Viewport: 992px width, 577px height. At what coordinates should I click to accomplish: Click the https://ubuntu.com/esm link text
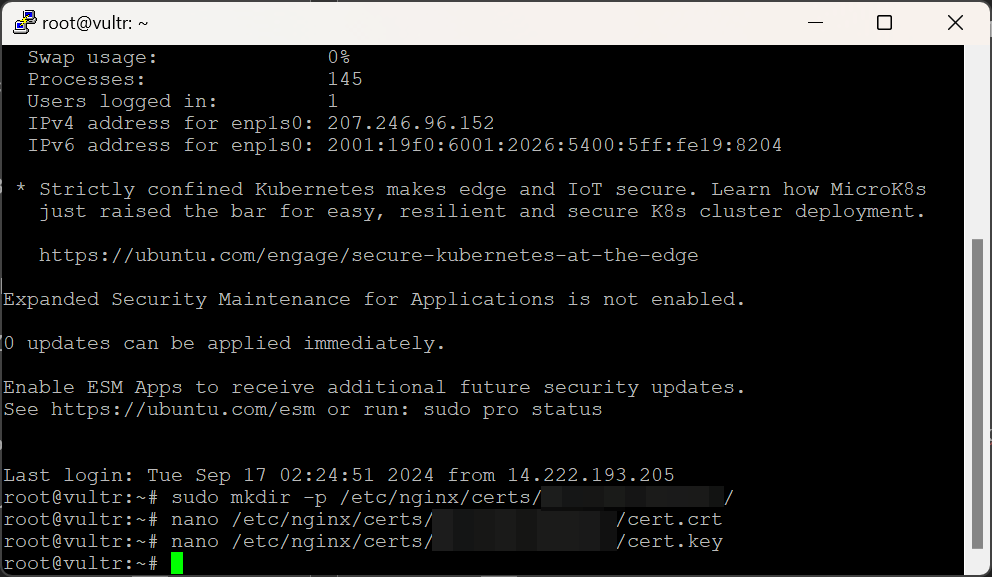[x=186, y=410]
